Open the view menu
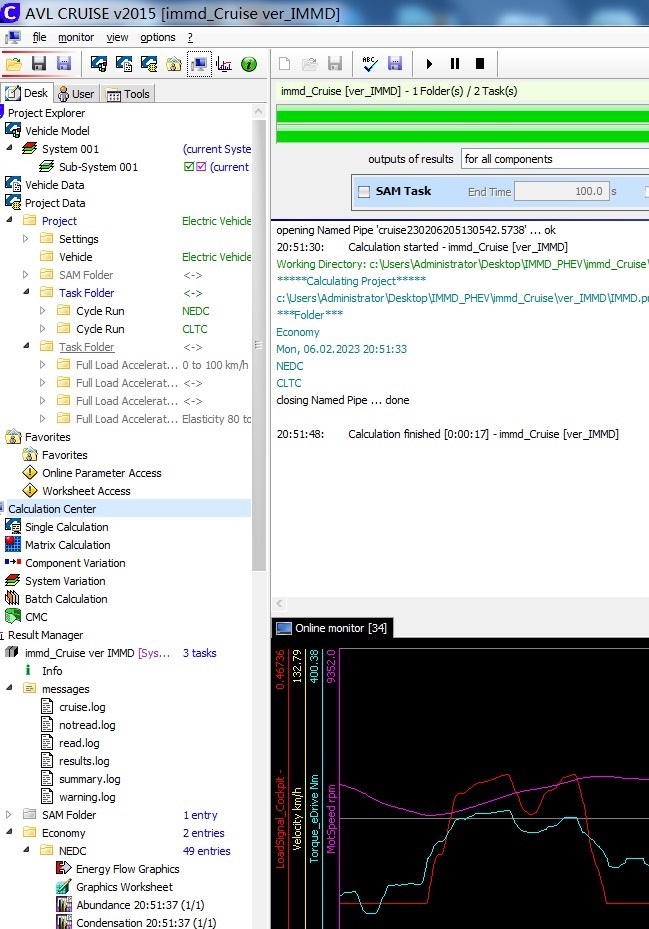Image resolution: width=649 pixels, height=929 pixels. click(117, 37)
